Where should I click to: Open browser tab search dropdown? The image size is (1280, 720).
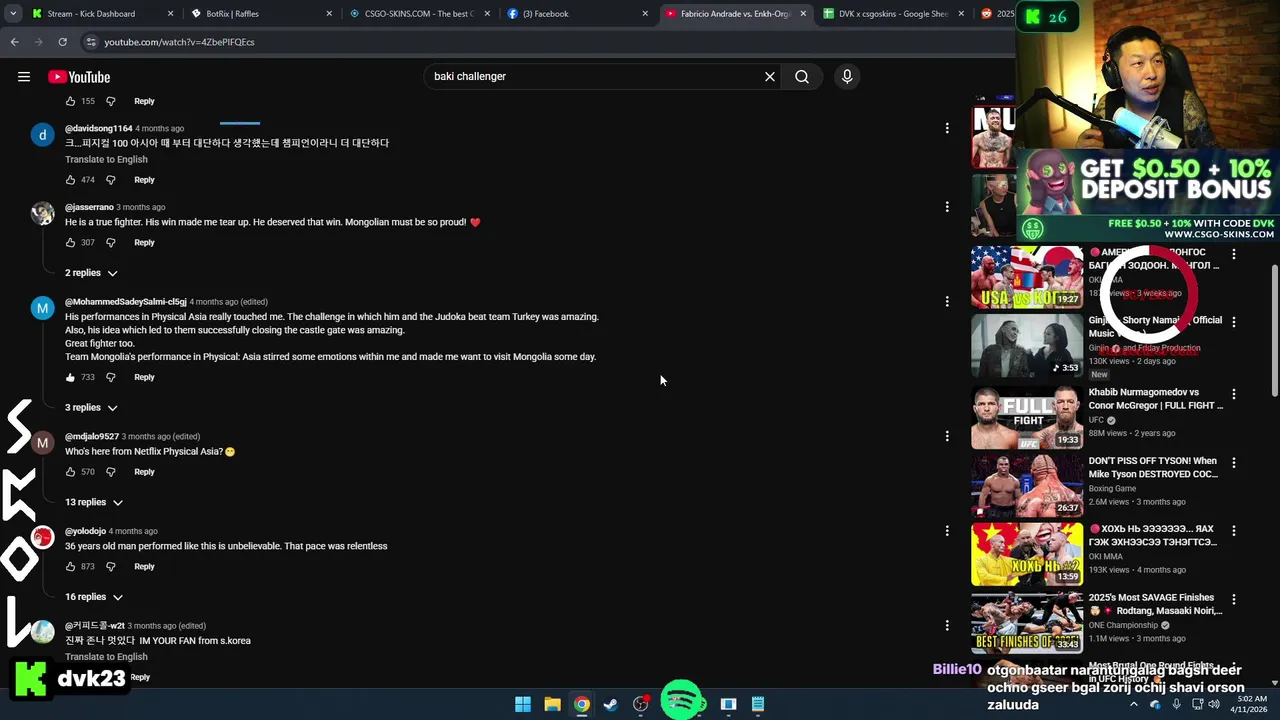pos(12,14)
